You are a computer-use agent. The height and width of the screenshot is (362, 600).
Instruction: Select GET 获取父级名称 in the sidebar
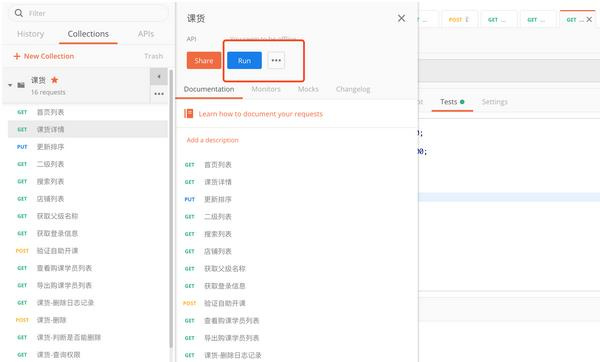click(x=88, y=216)
